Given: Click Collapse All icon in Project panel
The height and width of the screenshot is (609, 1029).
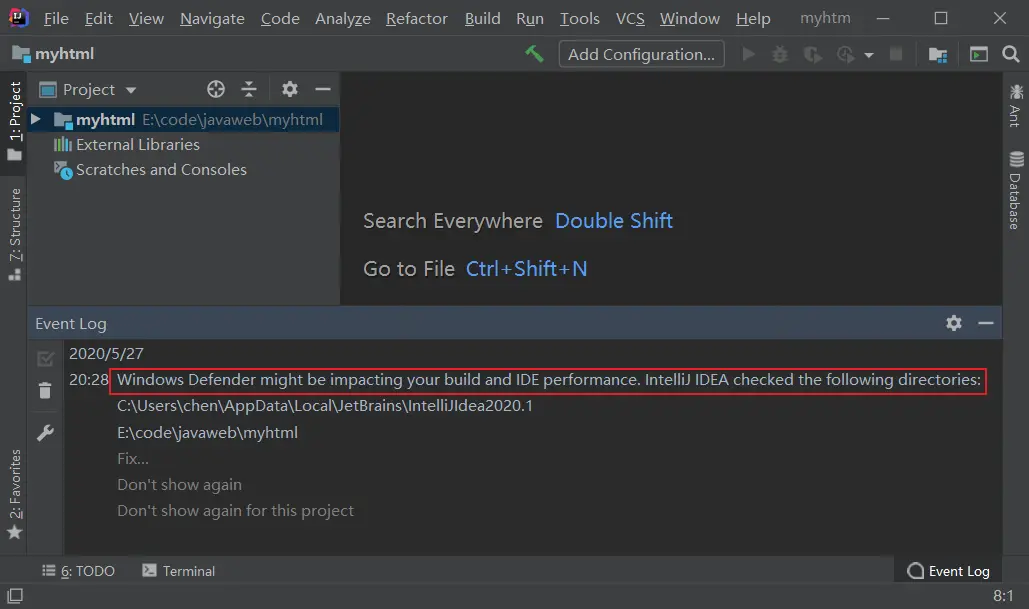Looking at the screenshot, I should click(x=249, y=89).
